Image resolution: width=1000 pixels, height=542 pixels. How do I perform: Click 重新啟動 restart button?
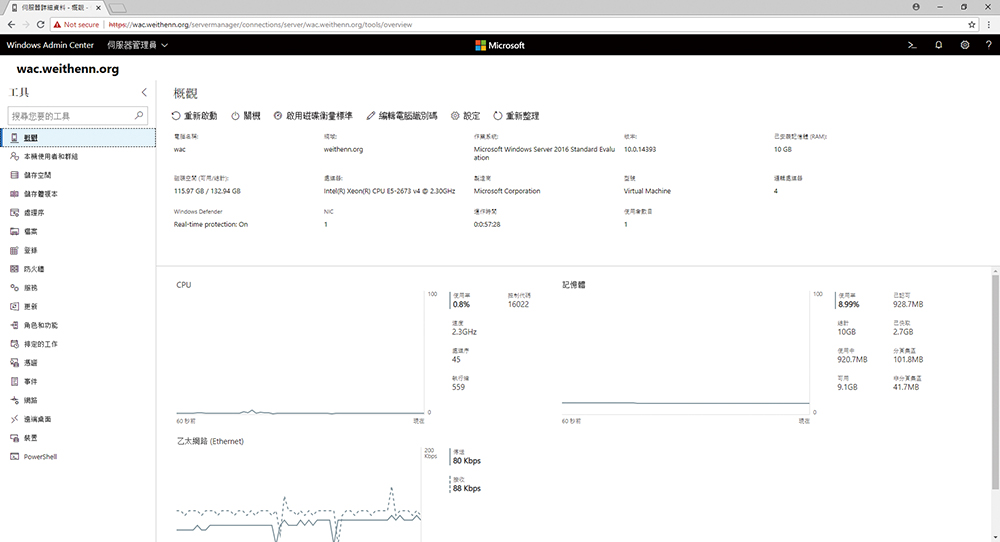click(195, 116)
